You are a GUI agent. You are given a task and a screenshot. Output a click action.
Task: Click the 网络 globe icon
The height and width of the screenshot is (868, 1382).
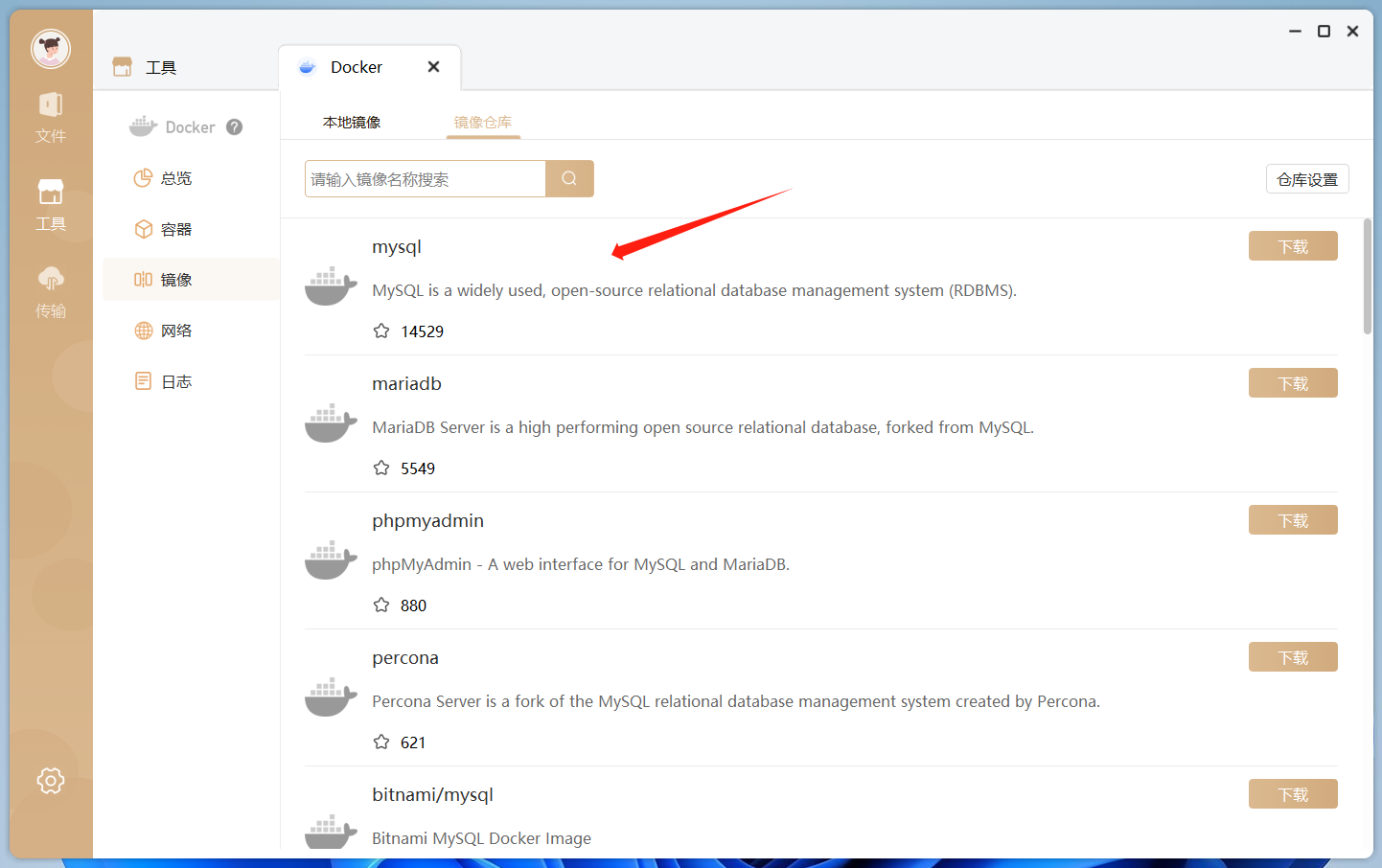point(143,331)
